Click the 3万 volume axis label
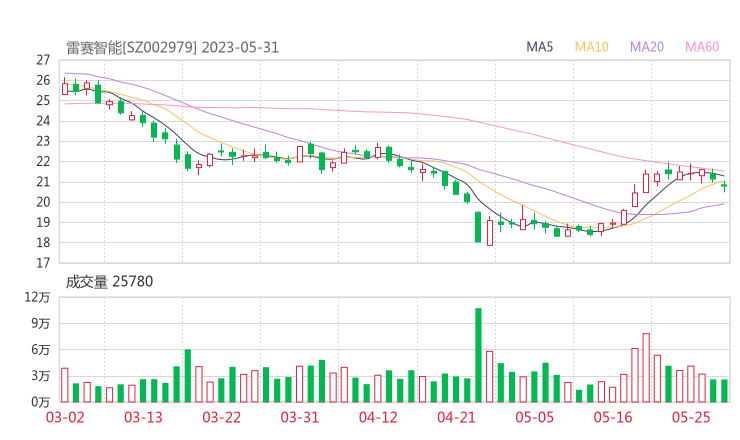Screen dimensions: 740x440 pyautogui.click(x=41, y=376)
